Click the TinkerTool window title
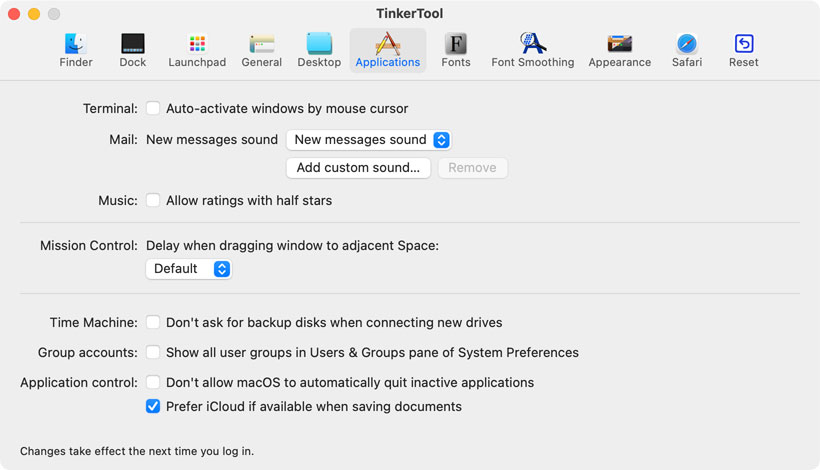Viewport: 820px width, 470px height. click(x=409, y=14)
